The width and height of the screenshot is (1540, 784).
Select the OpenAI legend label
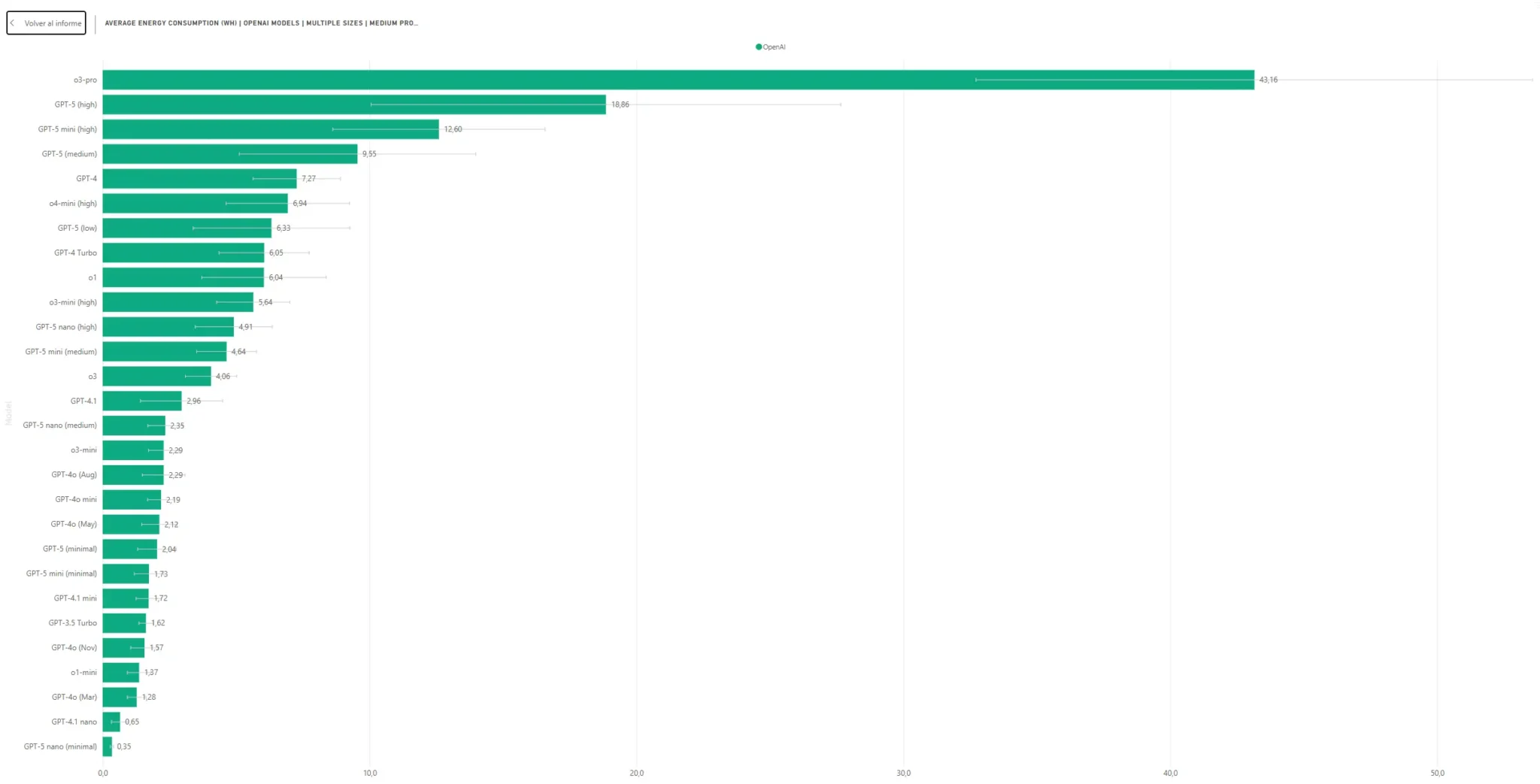(x=774, y=47)
